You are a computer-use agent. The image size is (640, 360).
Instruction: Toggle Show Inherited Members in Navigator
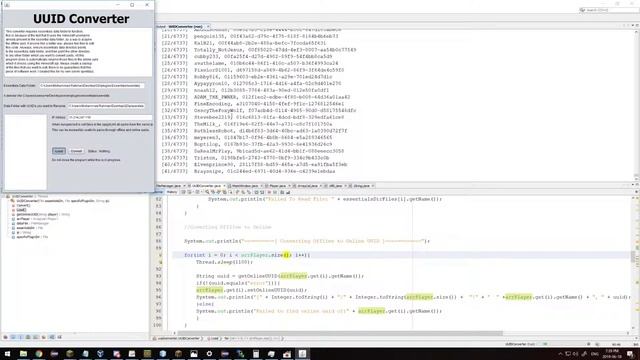5,337
